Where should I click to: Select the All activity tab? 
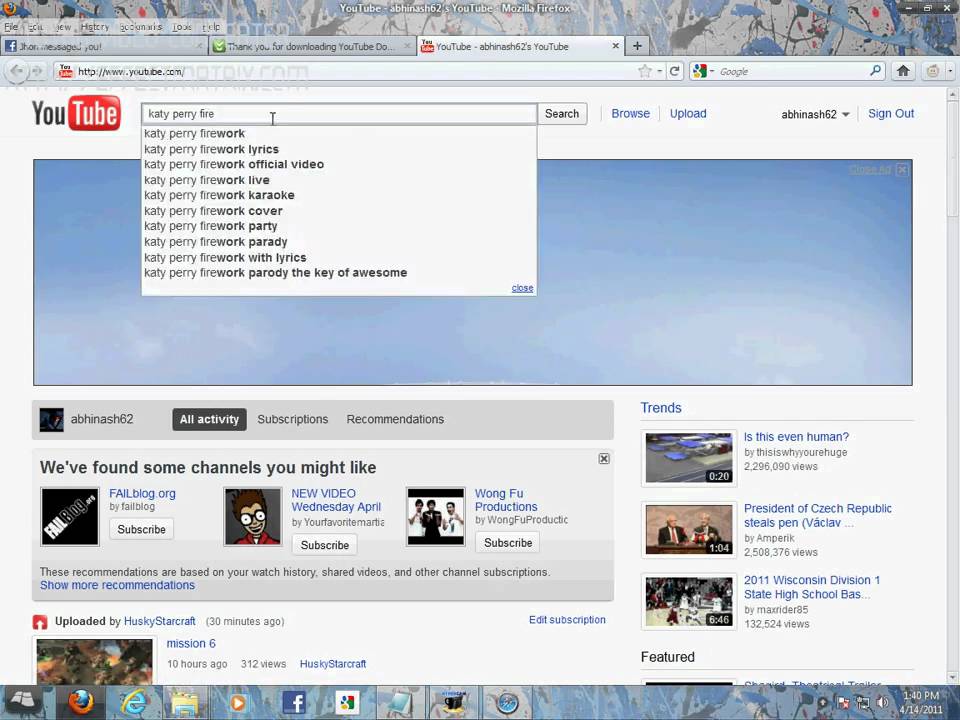click(x=209, y=419)
